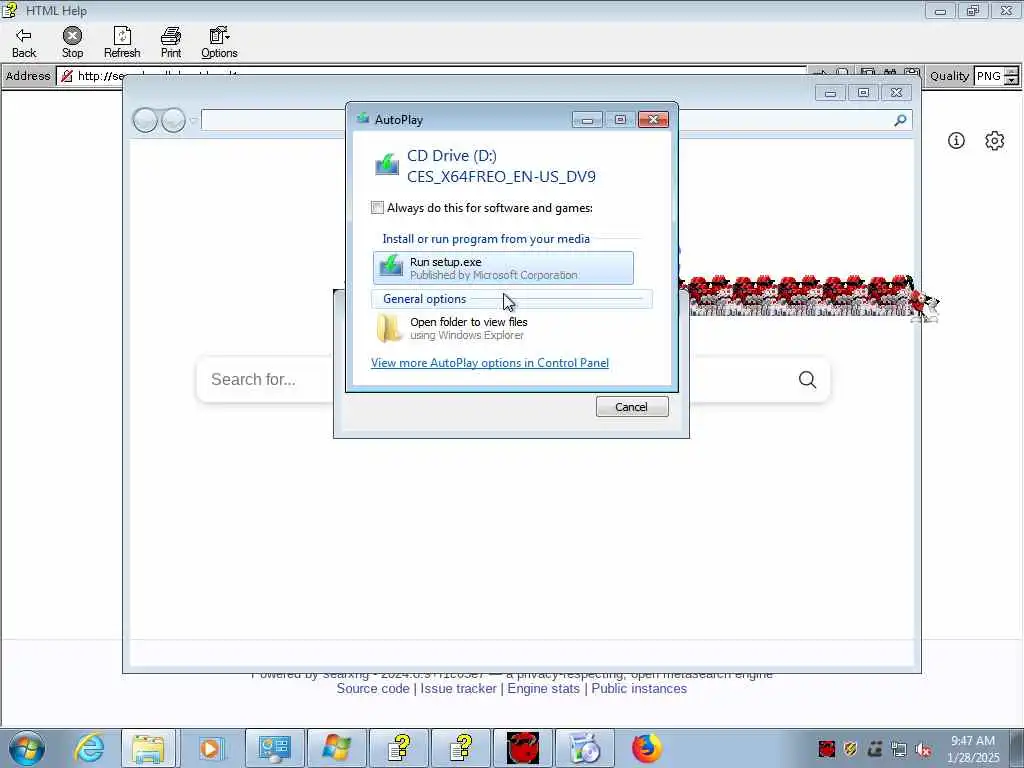1024x768 pixels.
Task: Click the Stop toolbar button
Action: (72, 43)
